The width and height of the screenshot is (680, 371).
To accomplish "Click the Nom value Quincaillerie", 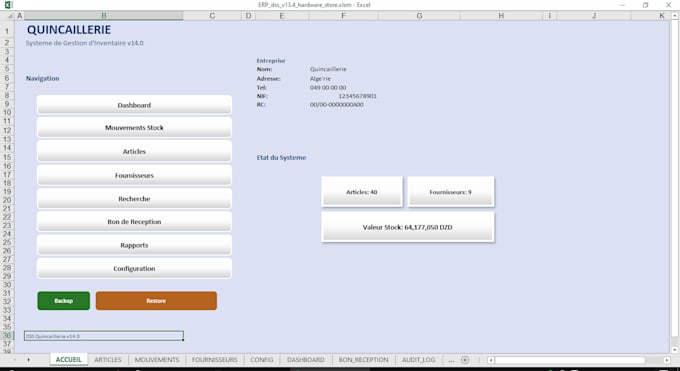I will coord(328,69).
